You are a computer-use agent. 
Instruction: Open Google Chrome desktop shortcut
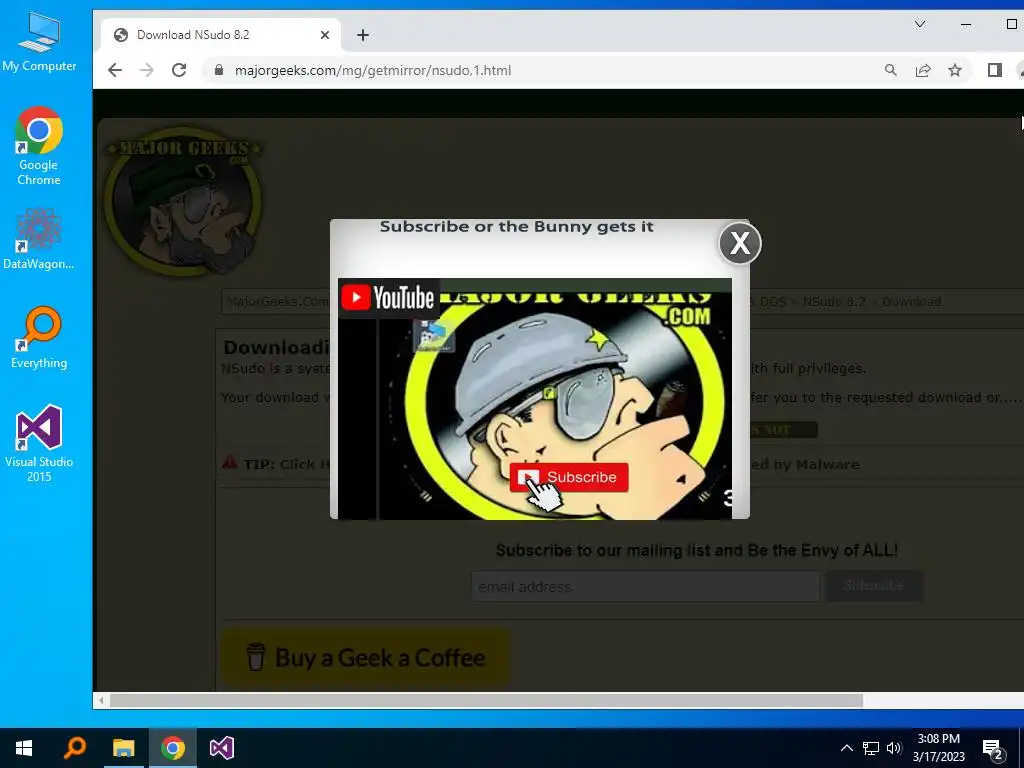pos(39,146)
